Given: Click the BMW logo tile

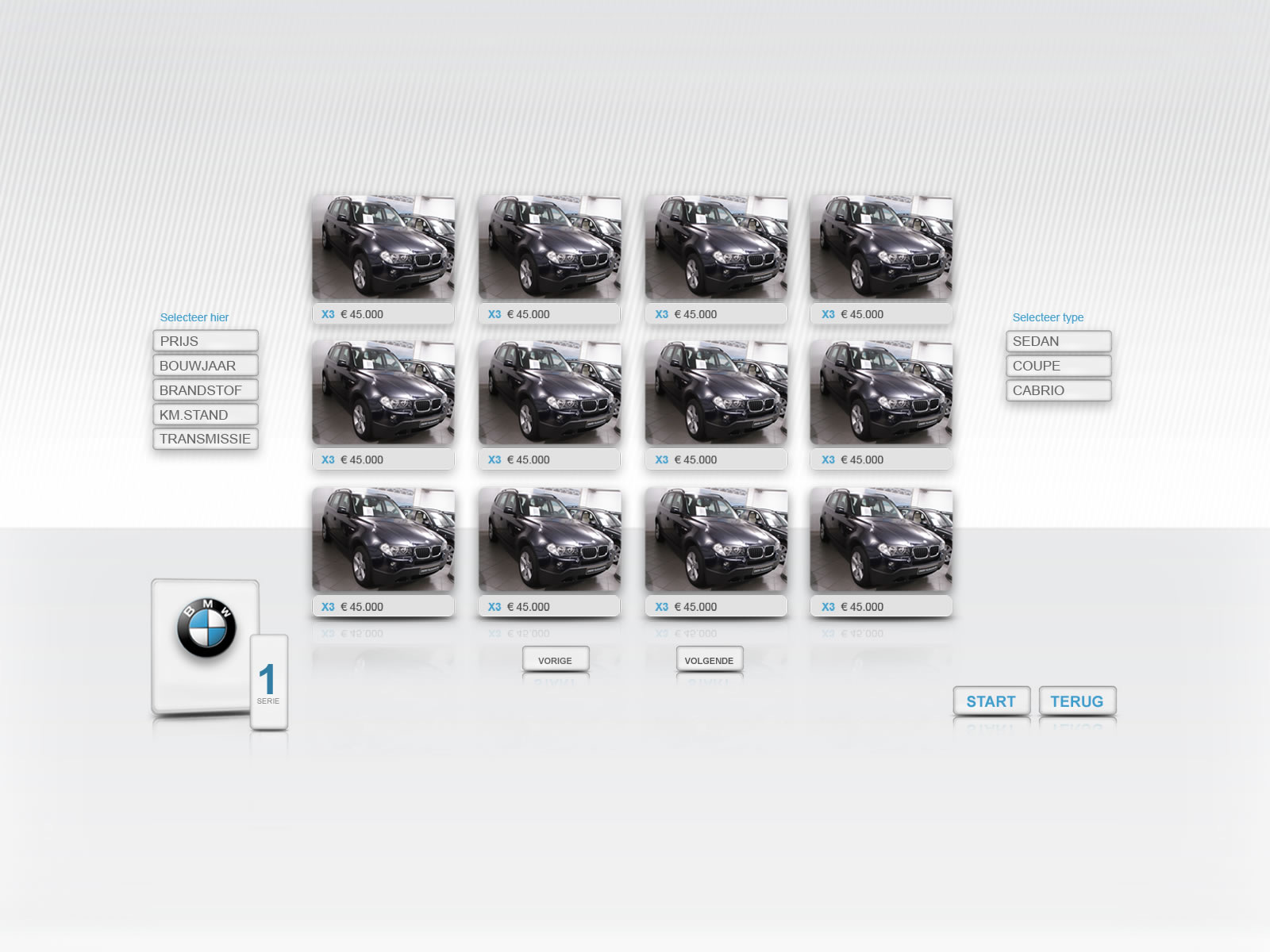Looking at the screenshot, I should coord(205,646).
